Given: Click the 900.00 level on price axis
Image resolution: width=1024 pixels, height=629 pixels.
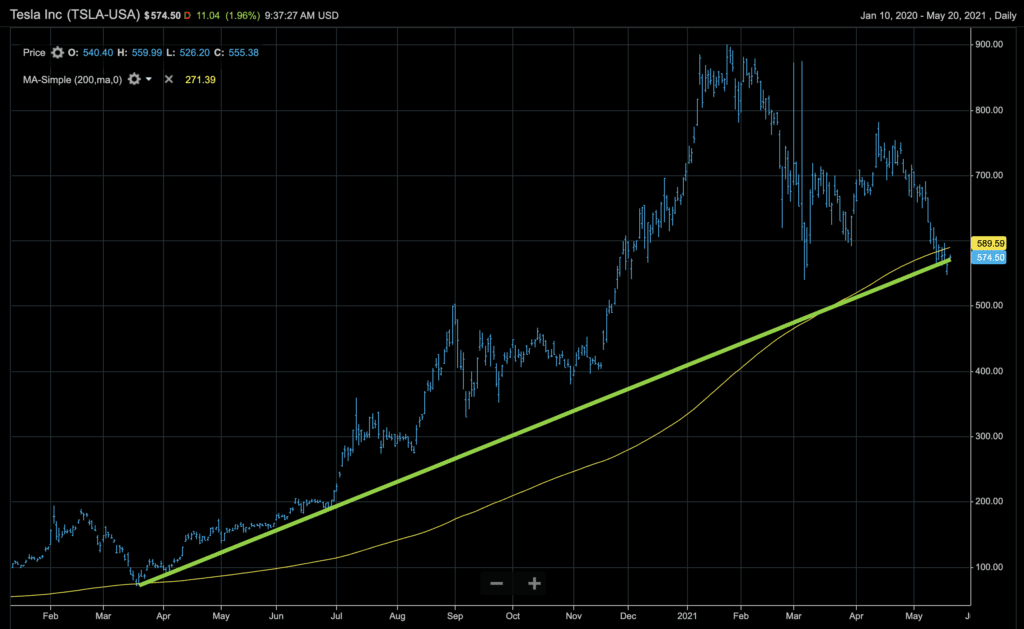Looking at the screenshot, I should pyautogui.click(x=992, y=45).
